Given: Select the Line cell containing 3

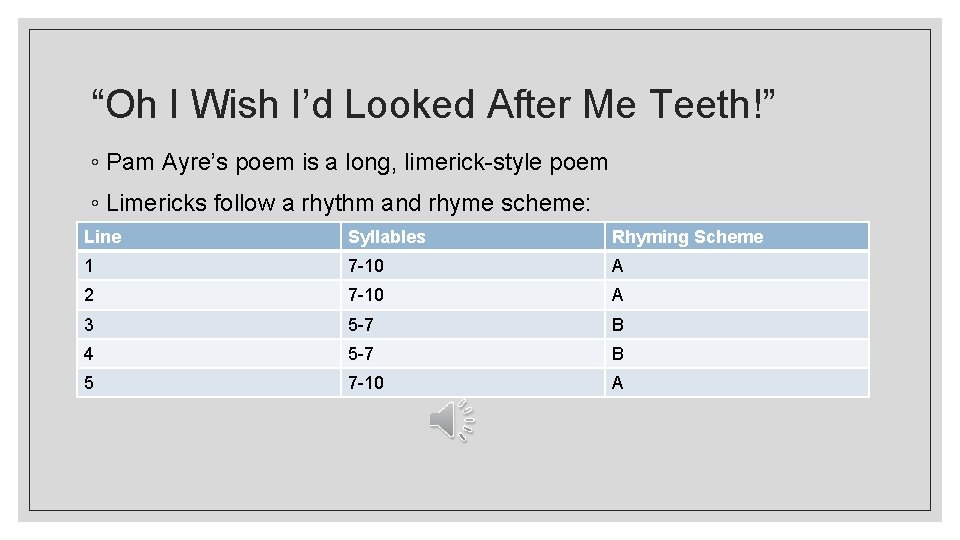Looking at the screenshot, I should (208, 324).
